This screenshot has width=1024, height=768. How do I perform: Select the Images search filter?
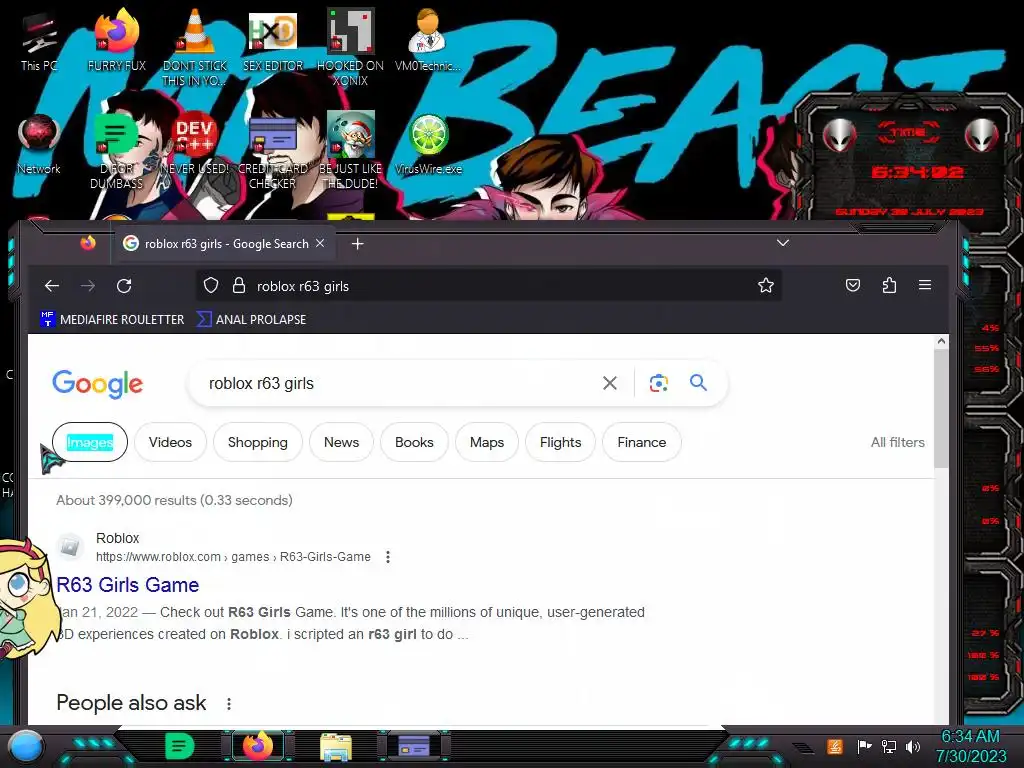click(90, 442)
